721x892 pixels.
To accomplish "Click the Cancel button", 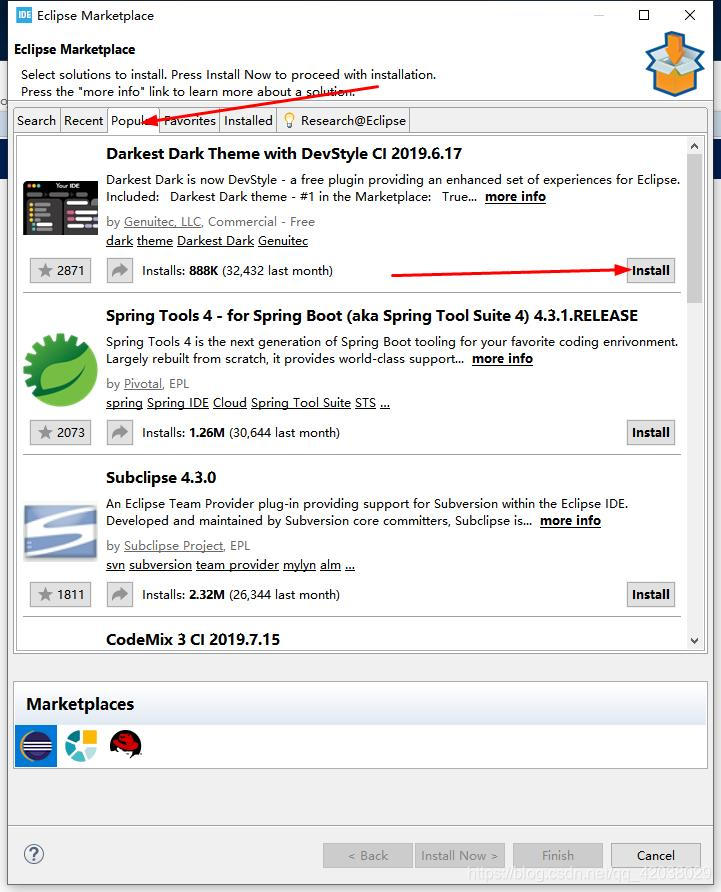I will (656, 856).
